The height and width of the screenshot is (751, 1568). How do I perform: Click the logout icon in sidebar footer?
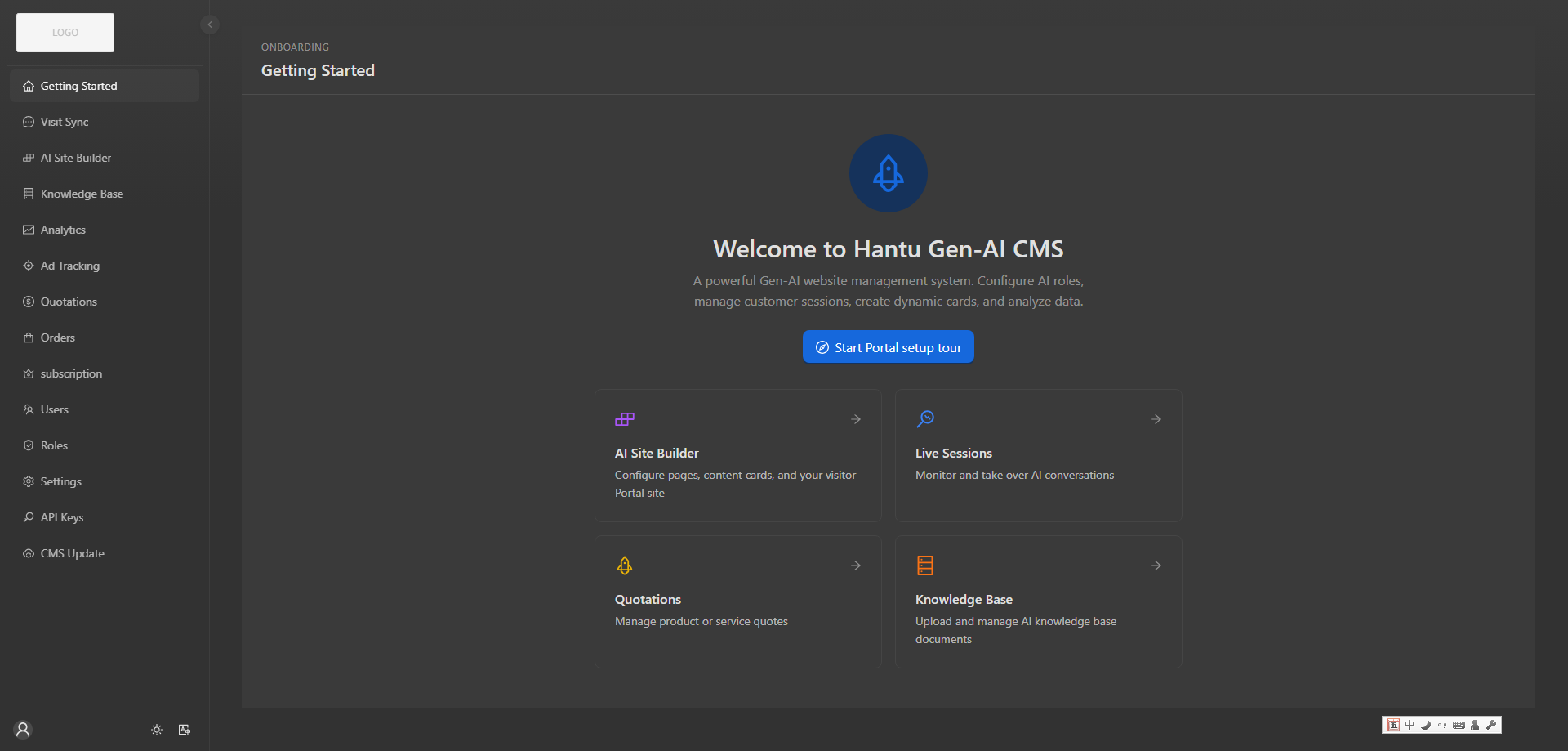[x=185, y=730]
